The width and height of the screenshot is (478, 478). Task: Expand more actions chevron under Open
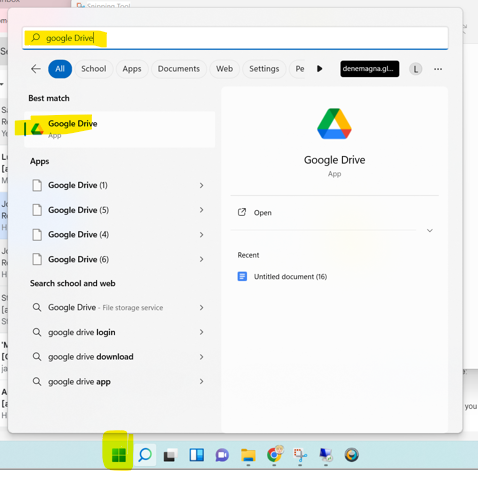click(430, 230)
